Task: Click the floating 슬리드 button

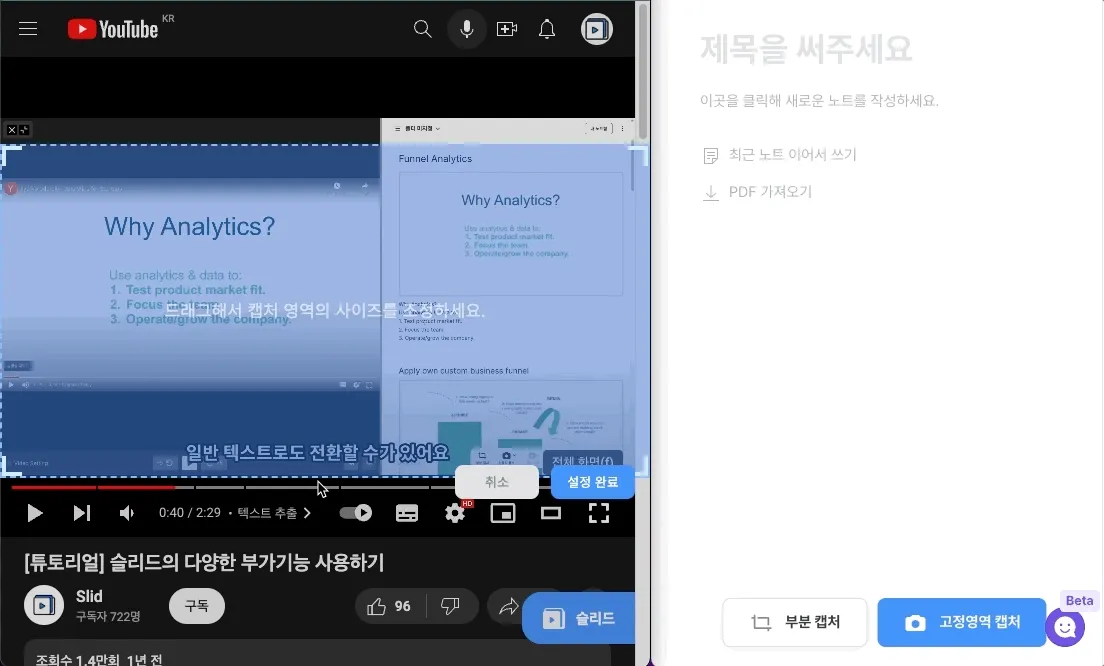Action: pyautogui.click(x=579, y=618)
